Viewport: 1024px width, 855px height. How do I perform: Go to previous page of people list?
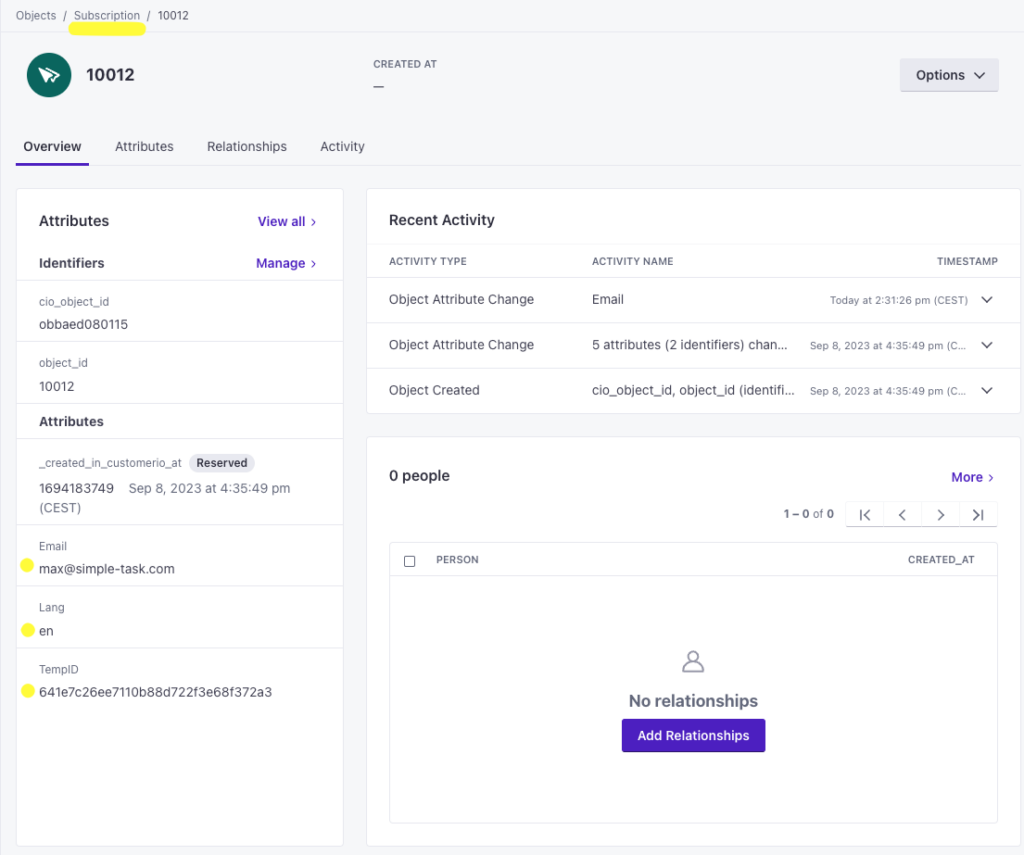[x=902, y=515]
